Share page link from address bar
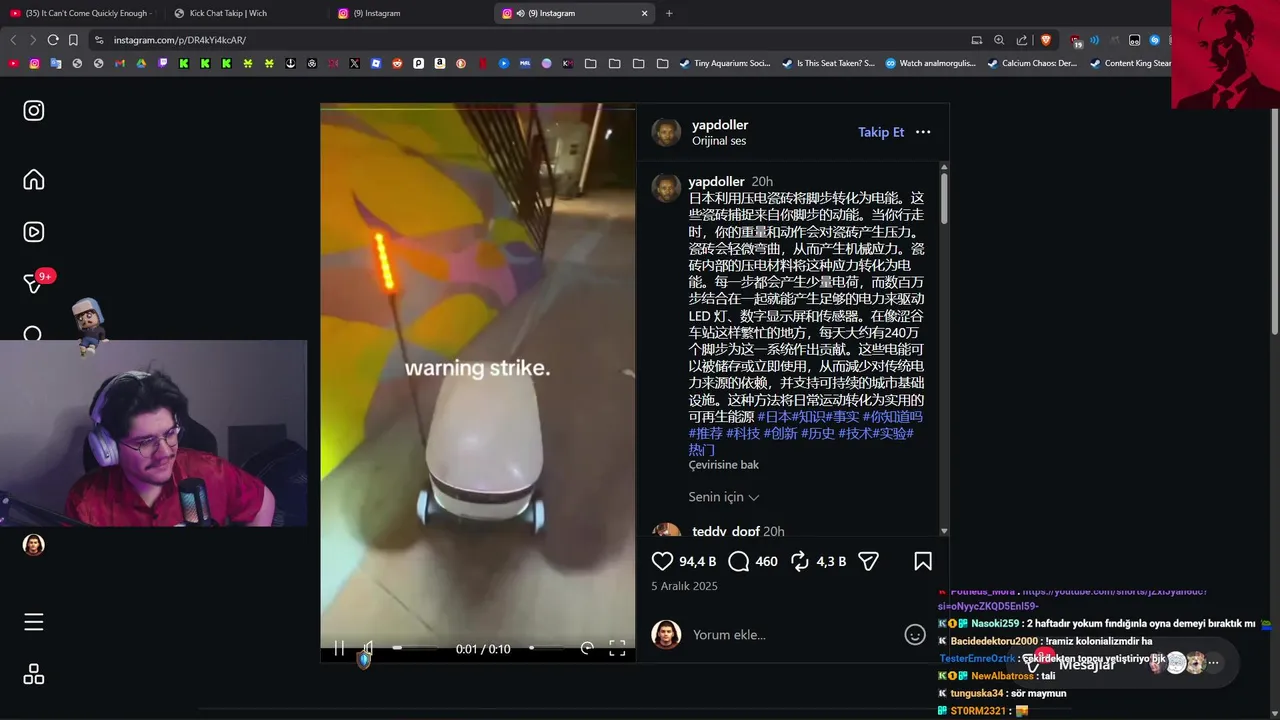 (x=1022, y=40)
